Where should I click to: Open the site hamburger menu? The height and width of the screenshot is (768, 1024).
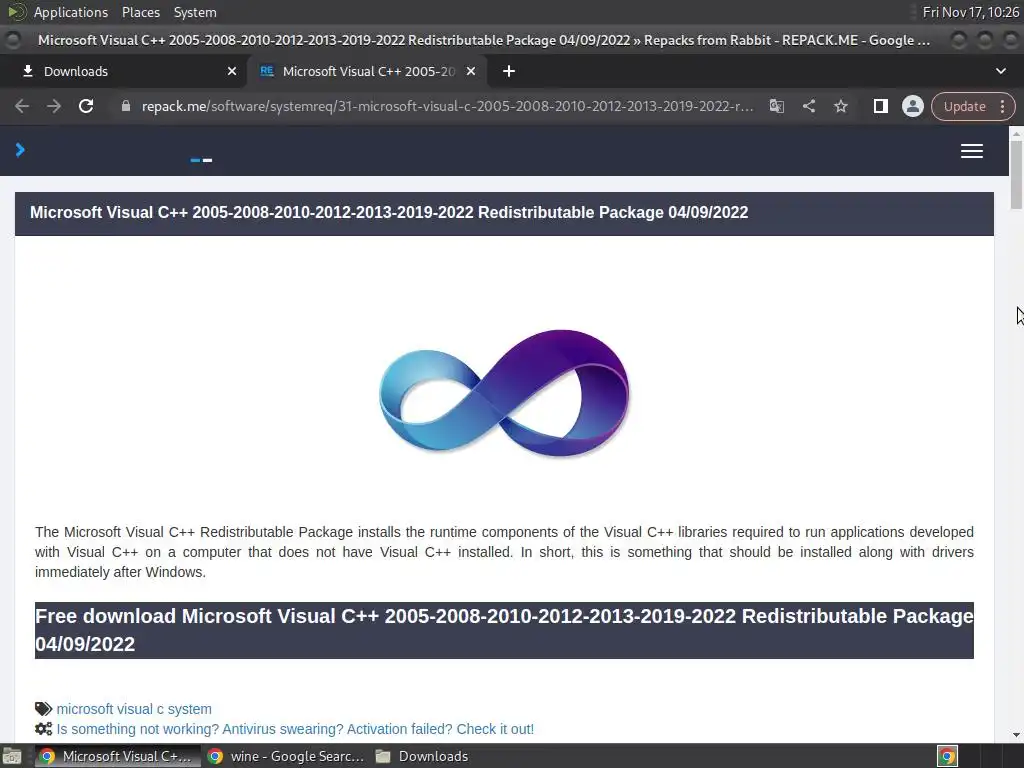972,151
